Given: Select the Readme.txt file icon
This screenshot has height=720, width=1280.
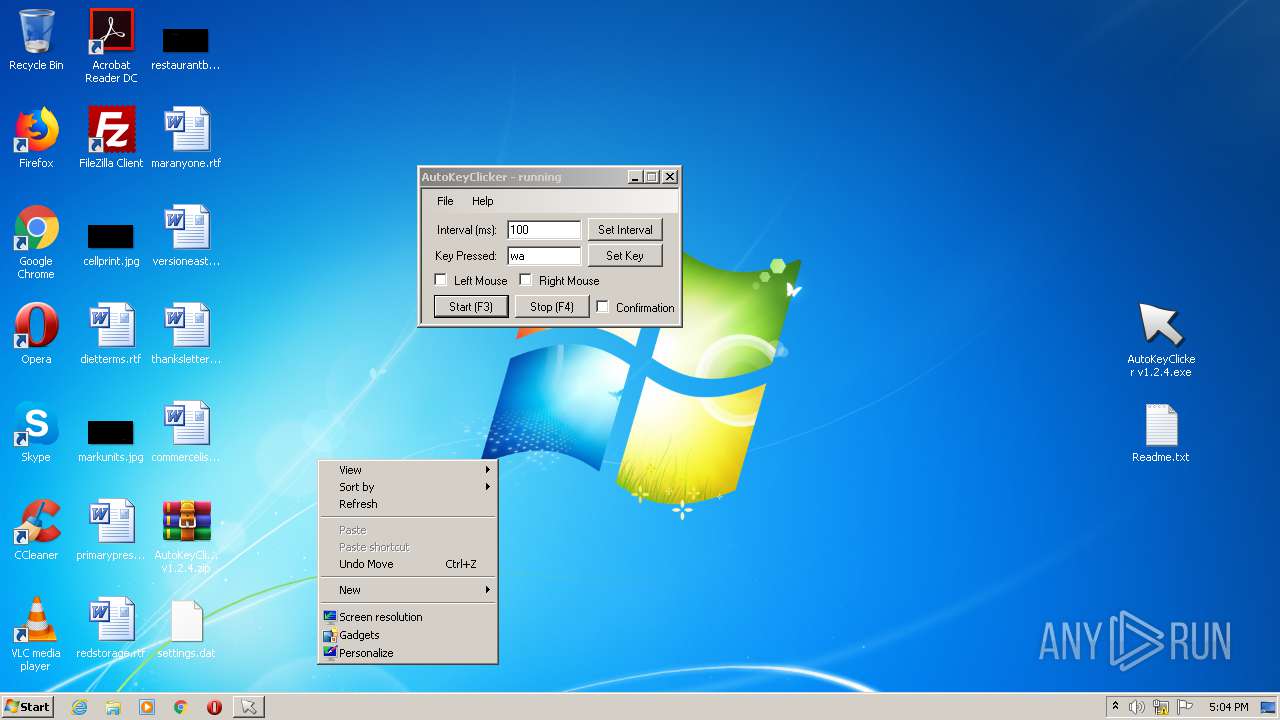Looking at the screenshot, I should [1161, 432].
